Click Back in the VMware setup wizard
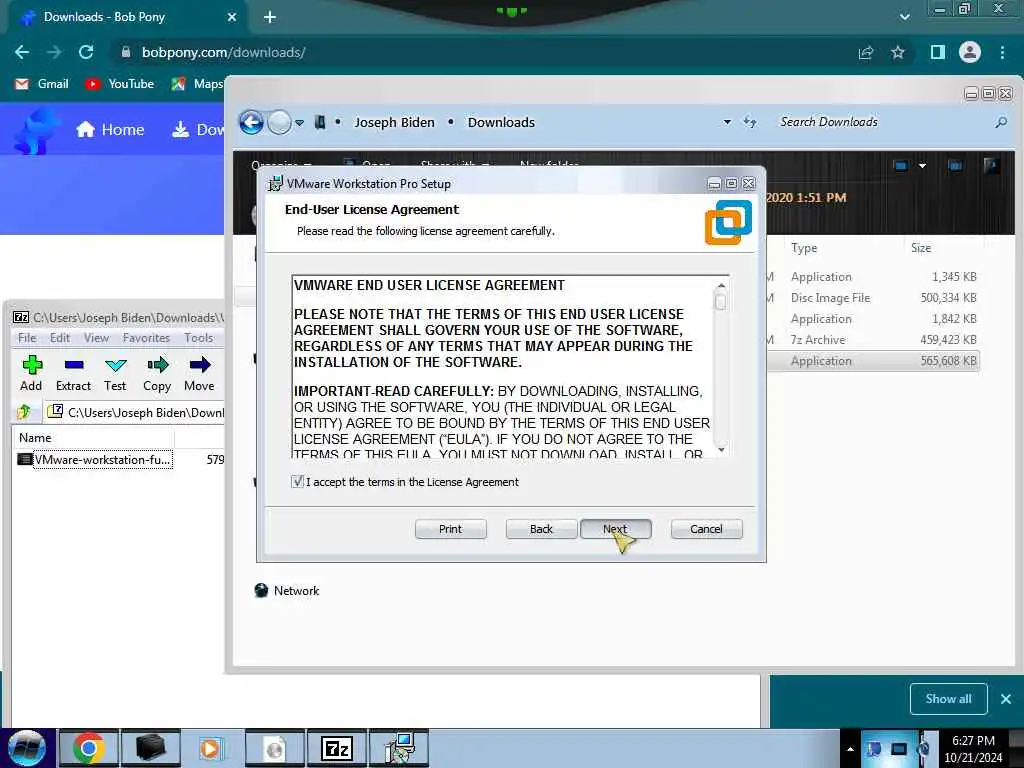Image resolution: width=1024 pixels, height=768 pixels. (x=541, y=529)
